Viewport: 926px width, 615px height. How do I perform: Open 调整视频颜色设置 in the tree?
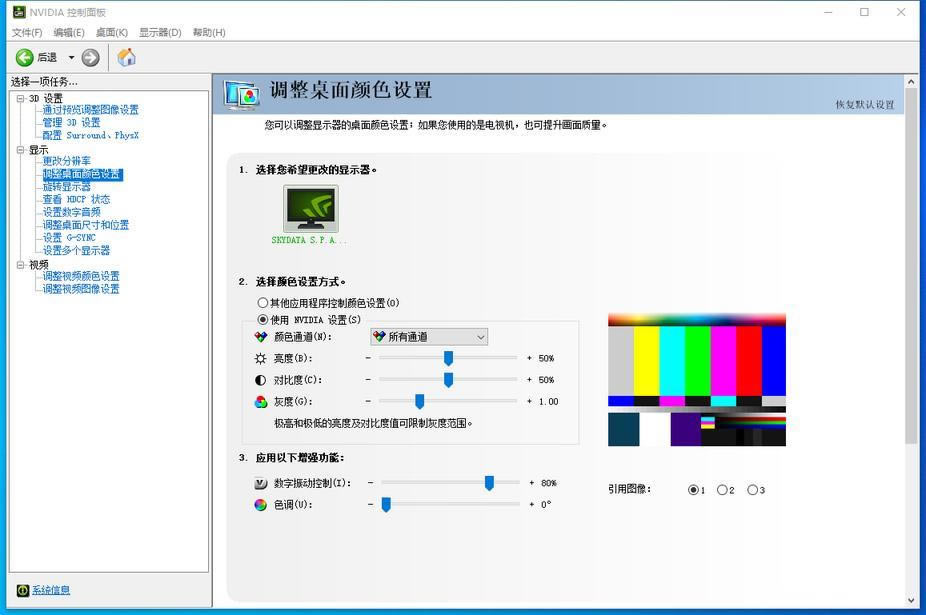(81, 276)
